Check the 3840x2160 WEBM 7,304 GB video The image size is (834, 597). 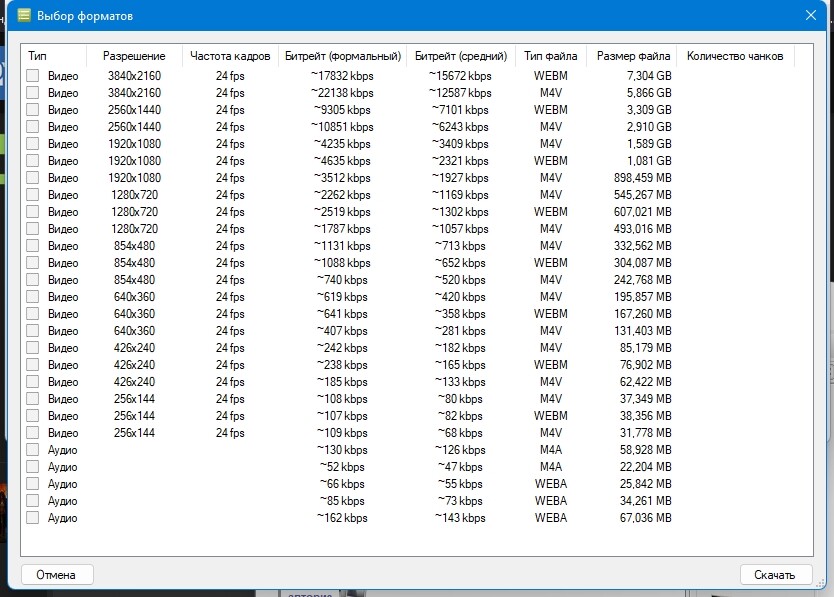(x=32, y=76)
